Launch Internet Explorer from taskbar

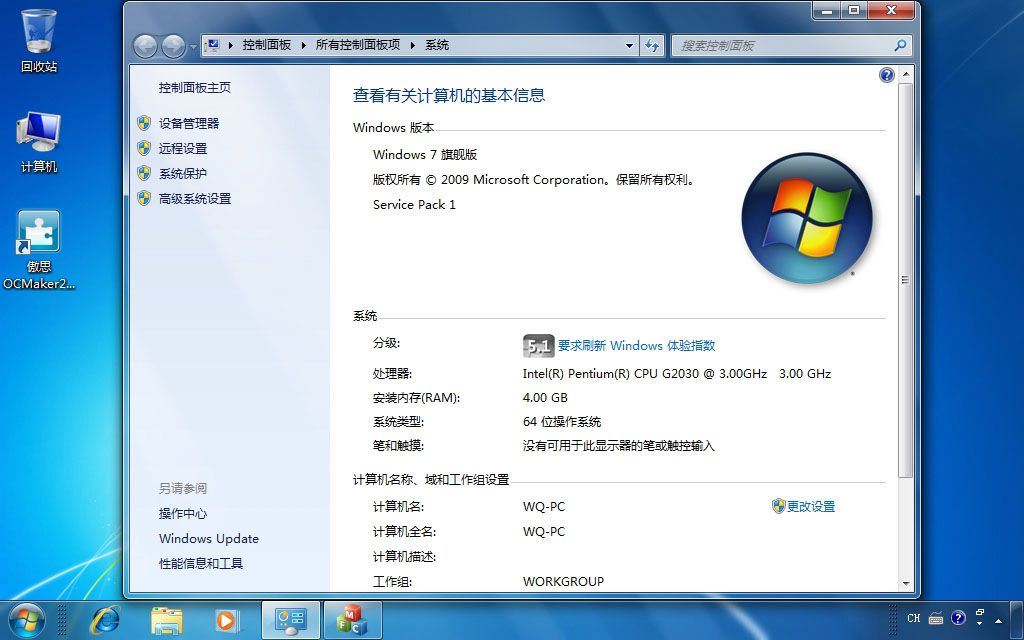click(106, 620)
